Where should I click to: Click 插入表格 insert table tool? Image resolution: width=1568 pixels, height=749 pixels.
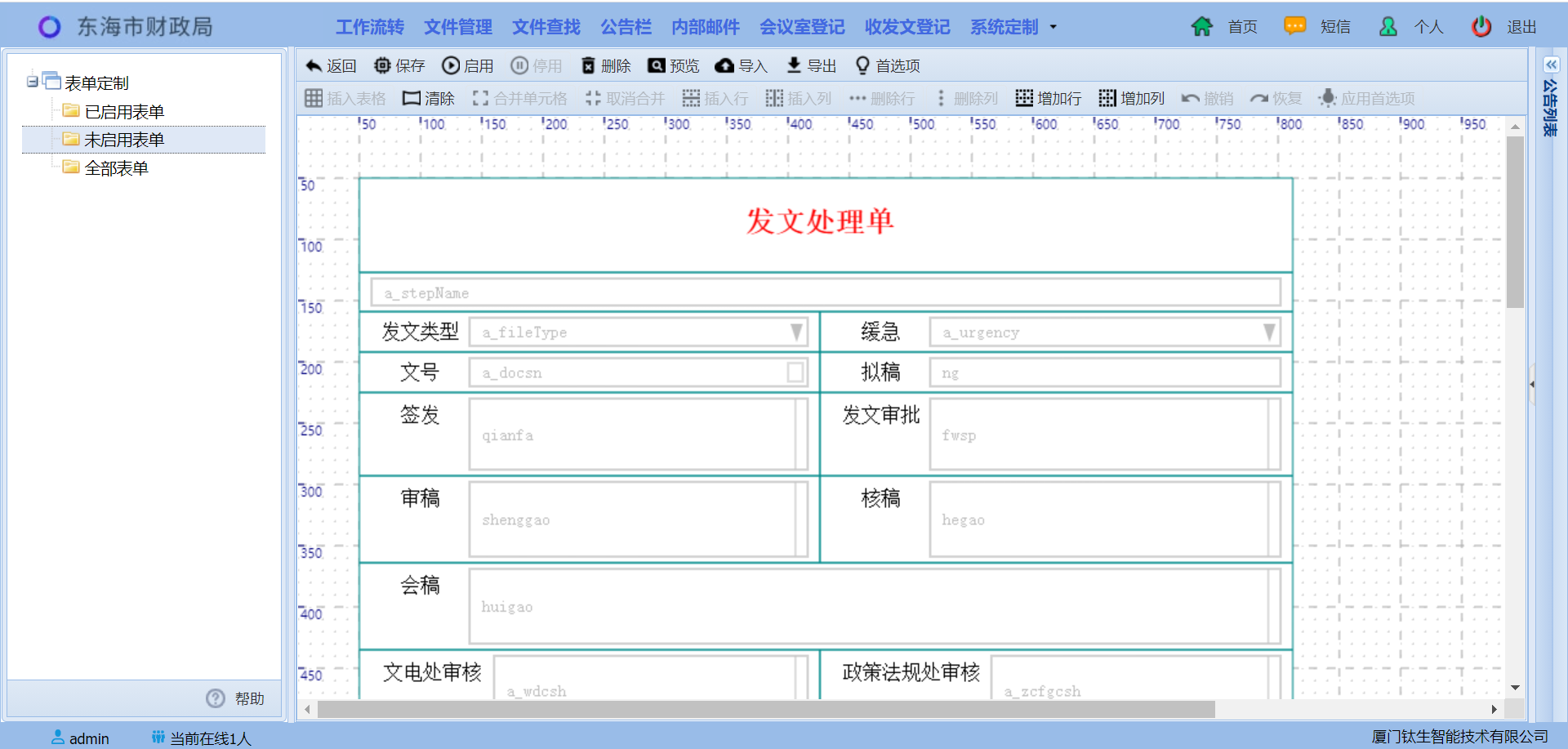[x=345, y=99]
